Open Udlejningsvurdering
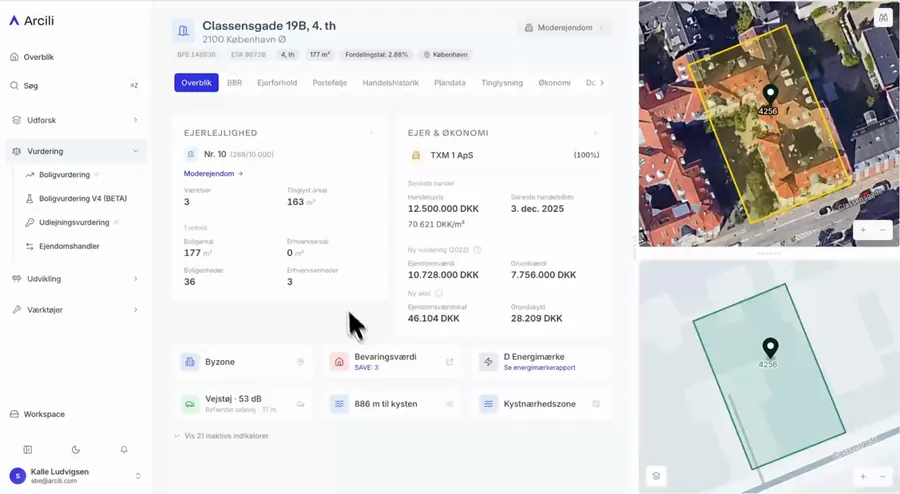Screen dimensions: 900x494 click(x=74, y=222)
